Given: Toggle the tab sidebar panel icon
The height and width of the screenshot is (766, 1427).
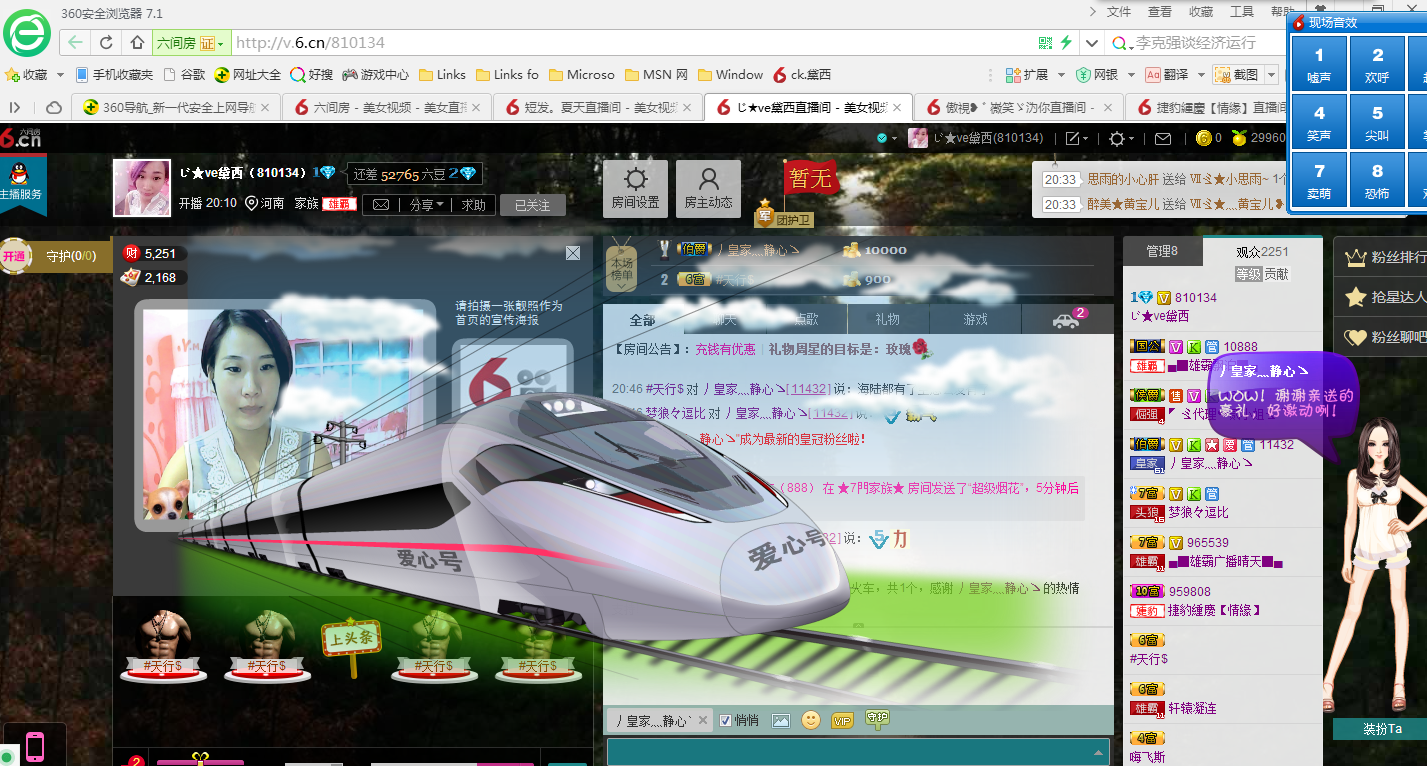Looking at the screenshot, I should tap(15, 107).
